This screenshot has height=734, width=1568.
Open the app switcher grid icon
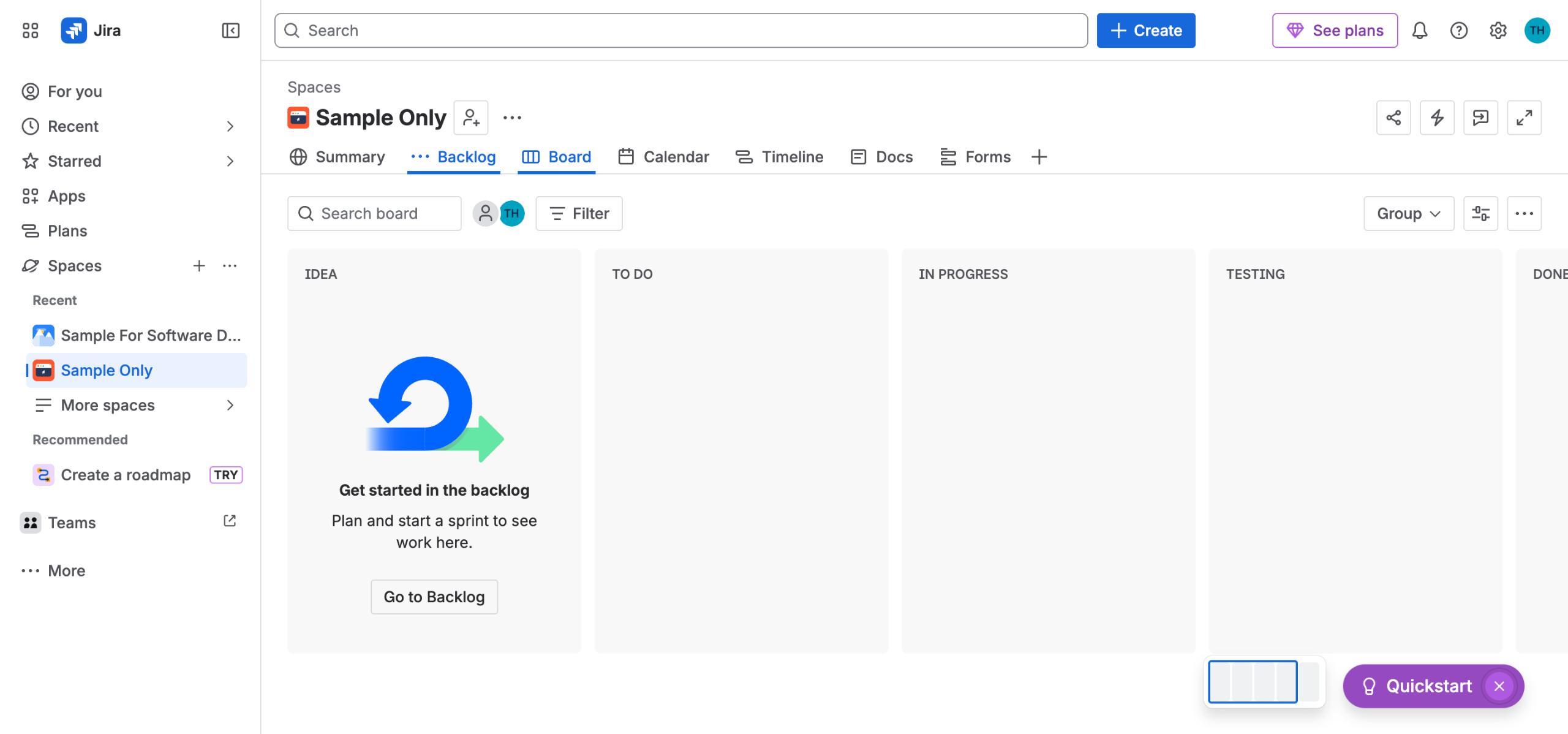tap(30, 30)
